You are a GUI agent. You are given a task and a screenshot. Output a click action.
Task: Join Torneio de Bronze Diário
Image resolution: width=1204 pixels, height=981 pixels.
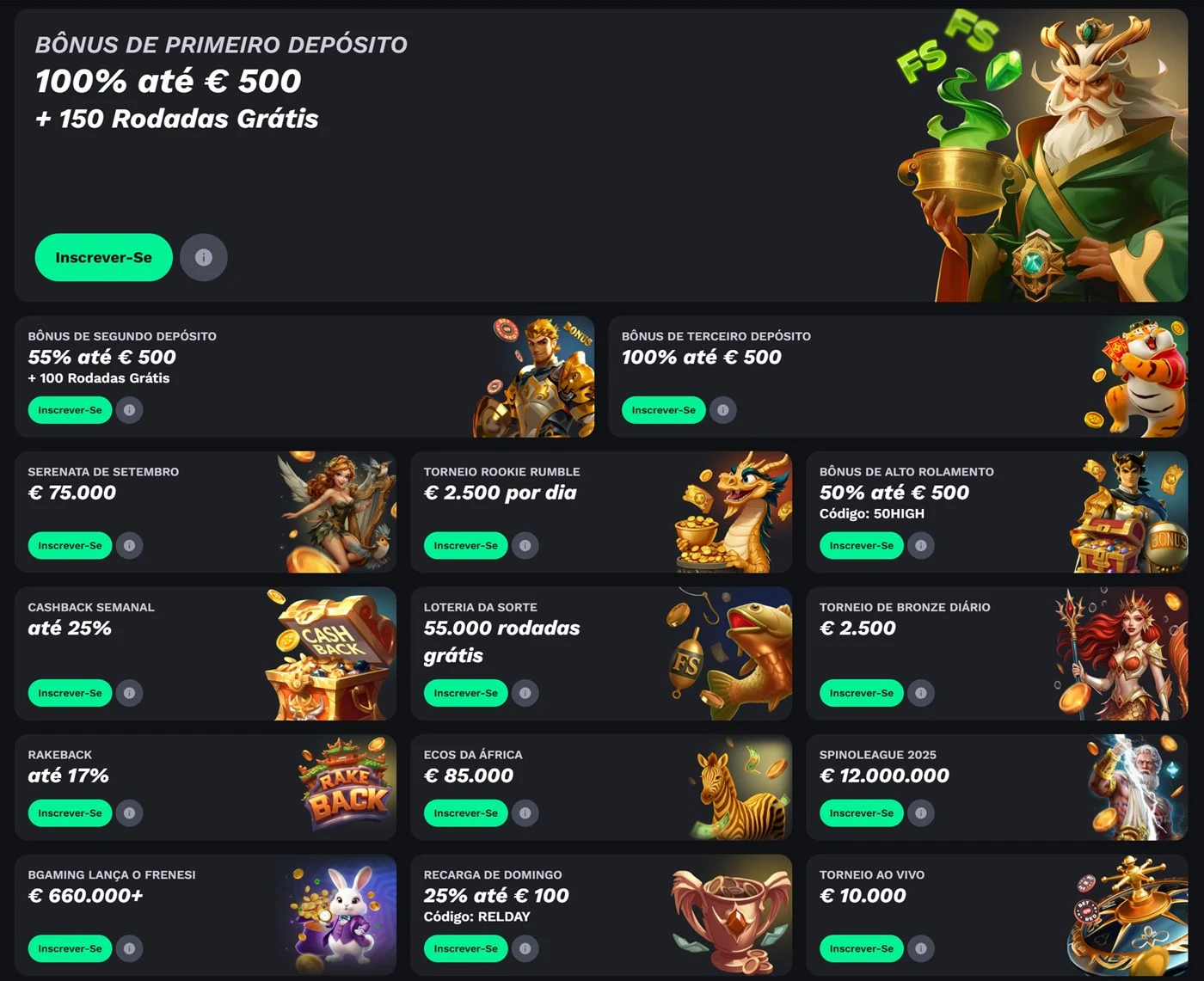click(862, 693)
